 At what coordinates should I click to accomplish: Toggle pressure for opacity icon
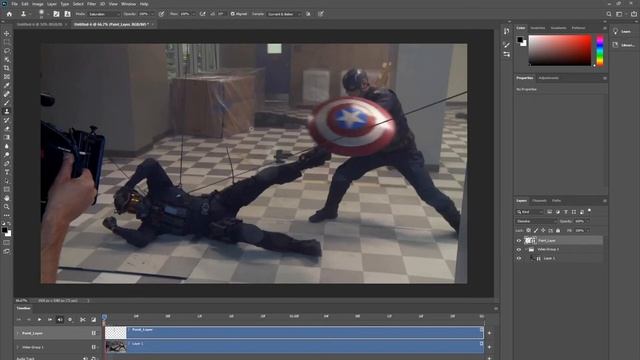coord(162,14)
